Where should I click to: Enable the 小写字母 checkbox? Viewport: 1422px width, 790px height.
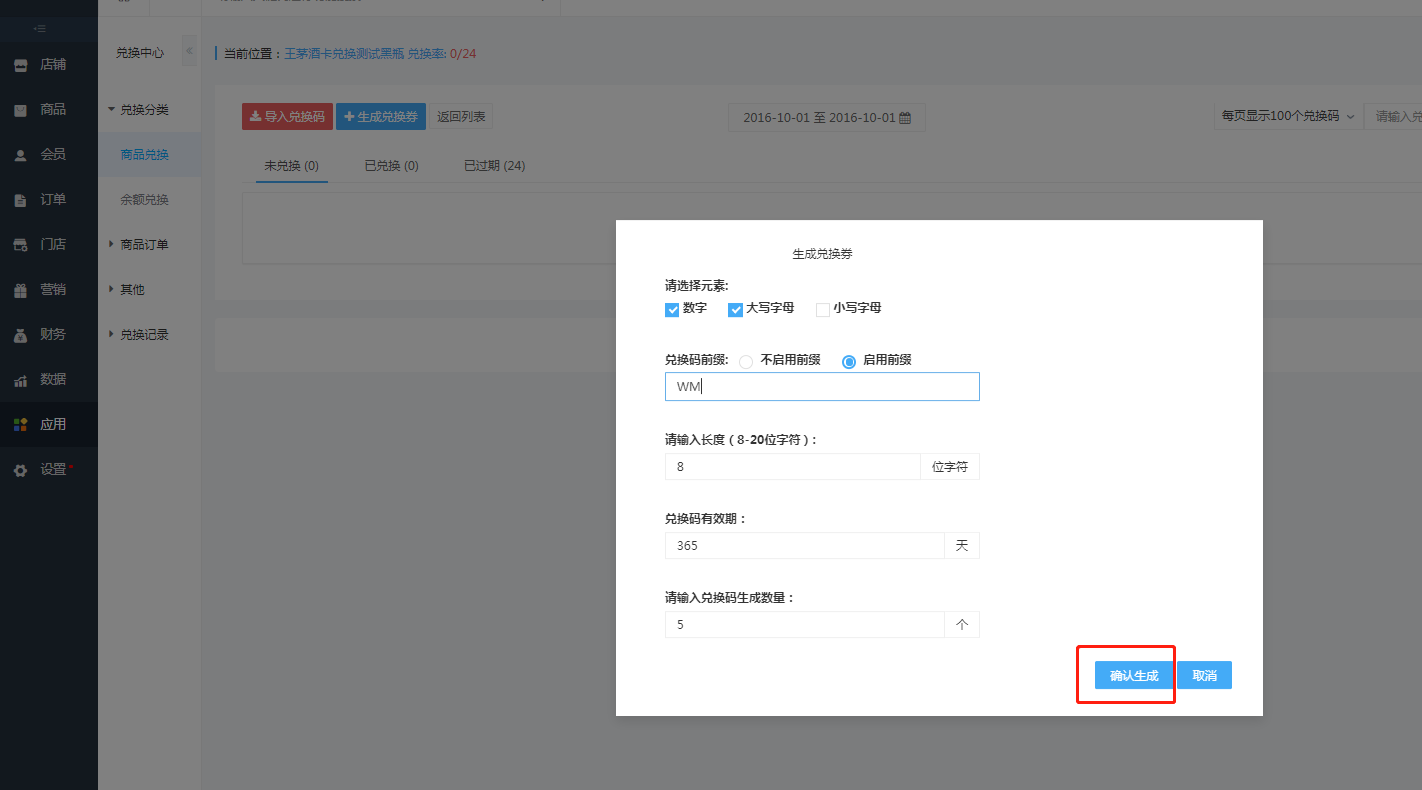(x=823, y=310)
